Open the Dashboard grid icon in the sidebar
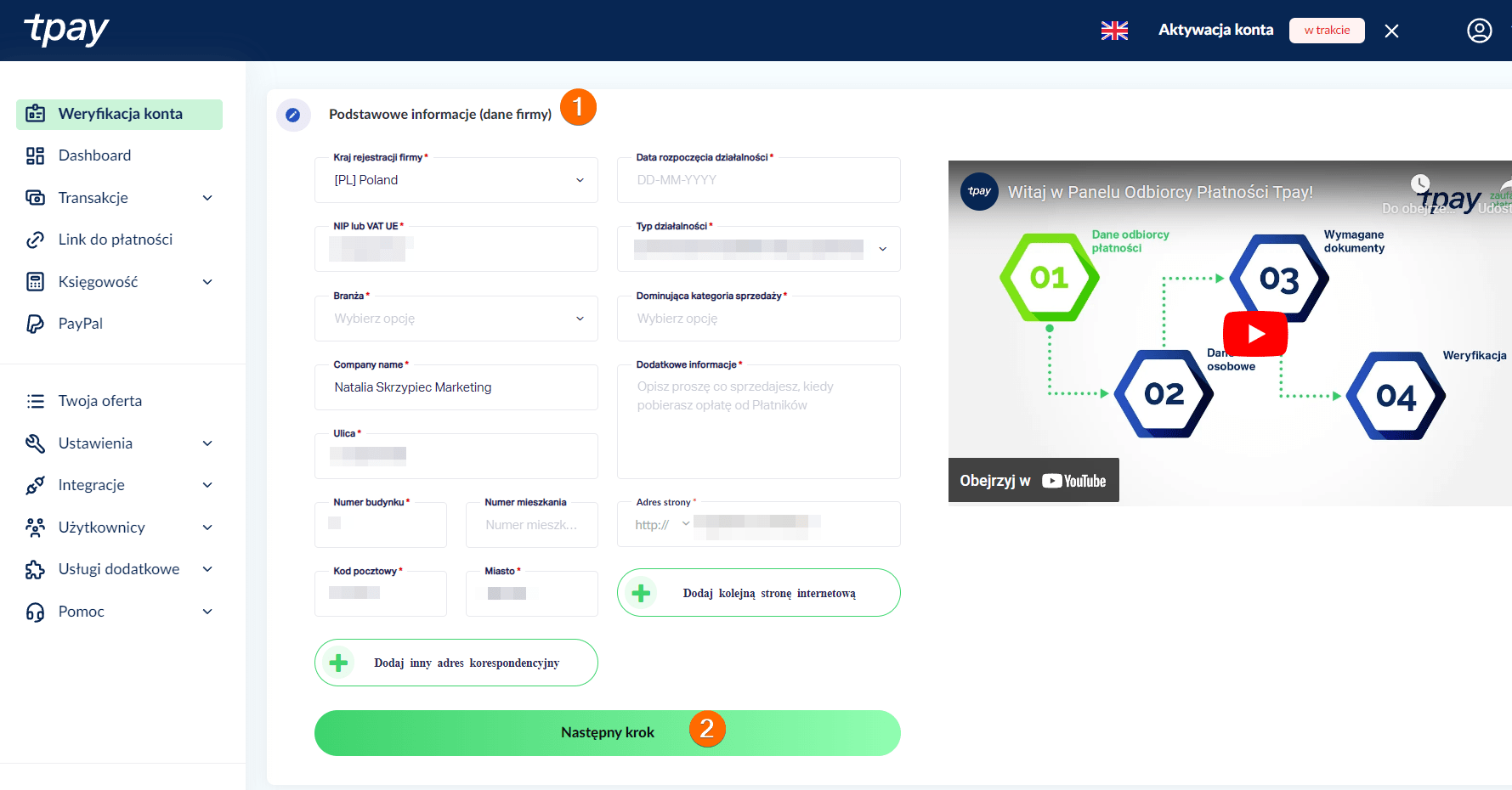This screenshot has height=790, width=1512. point(35,155)
